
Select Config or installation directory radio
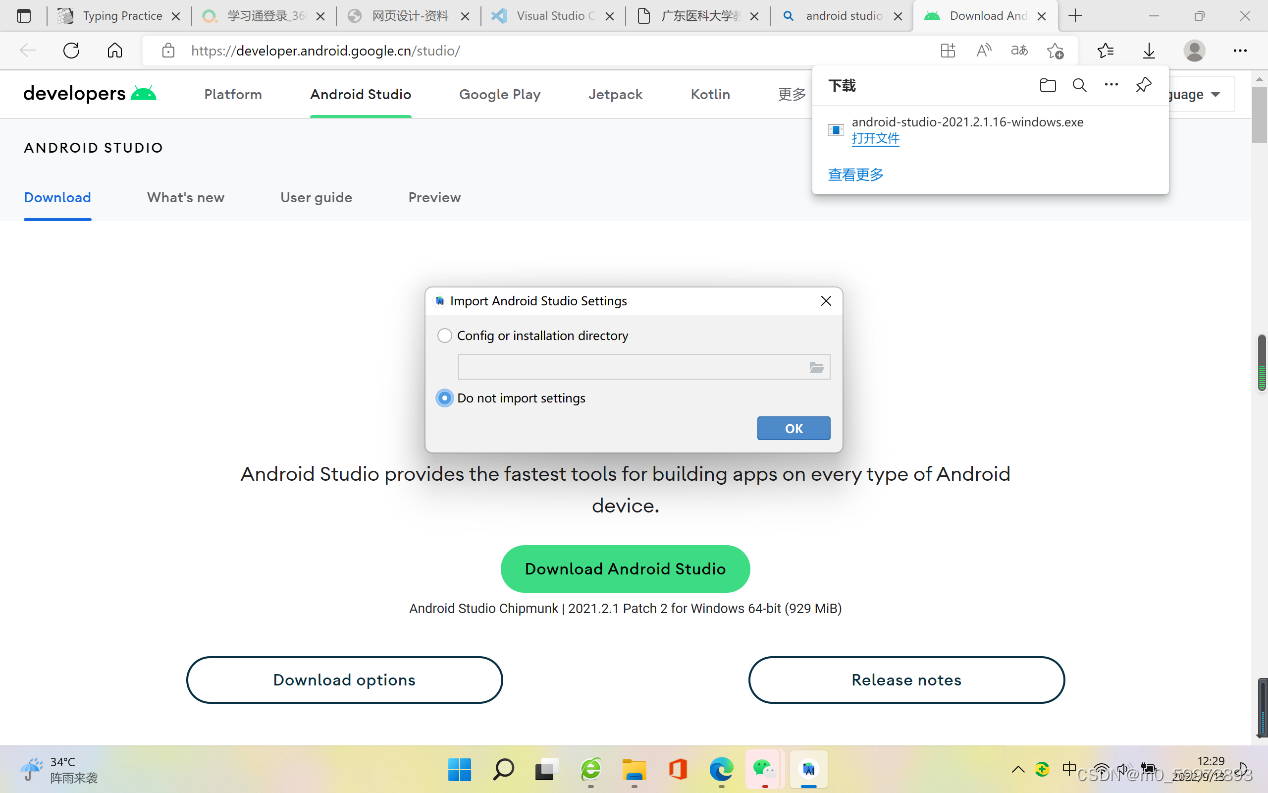pos(445,336)
